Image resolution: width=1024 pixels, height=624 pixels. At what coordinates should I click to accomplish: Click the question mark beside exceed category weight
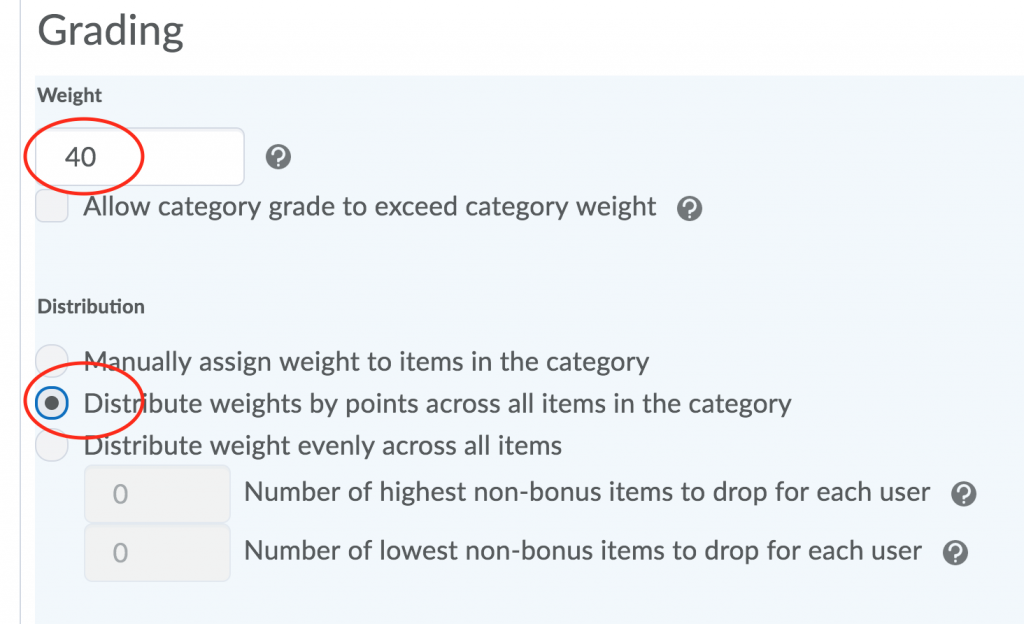click(x=689, y=207)
